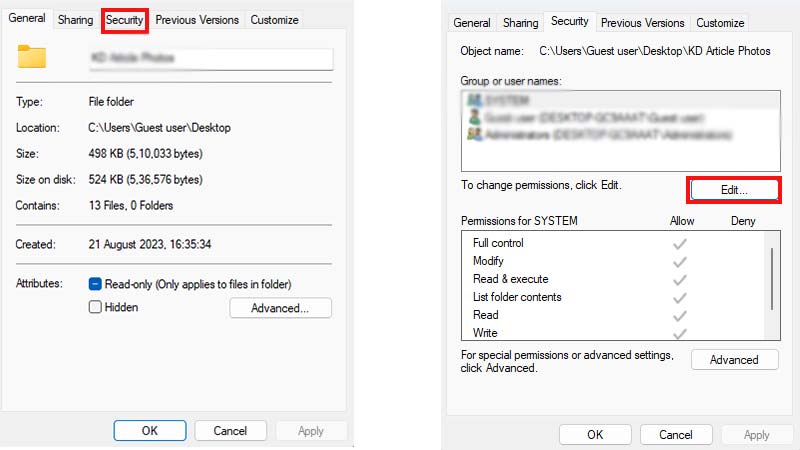This screenshot has width=800, height=450.
Task: Click the Read Allow checkmark
Action: (x=680, y=316)
